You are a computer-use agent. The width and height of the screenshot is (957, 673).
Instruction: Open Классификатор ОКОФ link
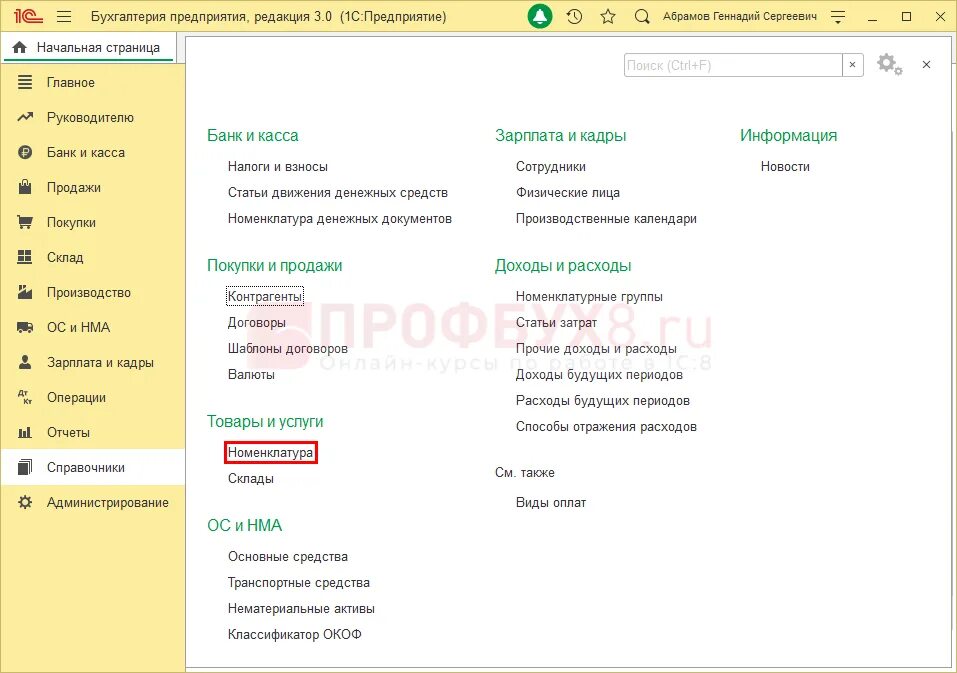tap(295, 635)
